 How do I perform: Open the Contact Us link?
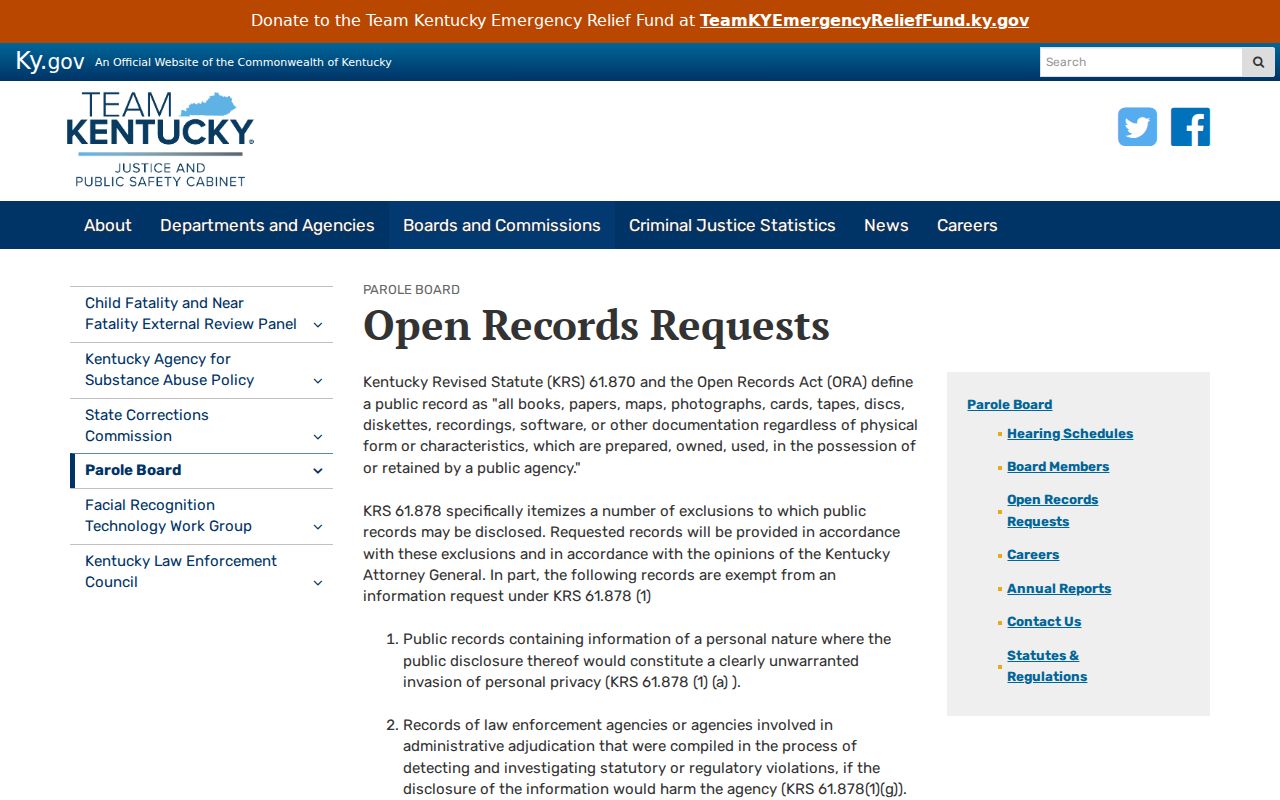[1044, 621]
